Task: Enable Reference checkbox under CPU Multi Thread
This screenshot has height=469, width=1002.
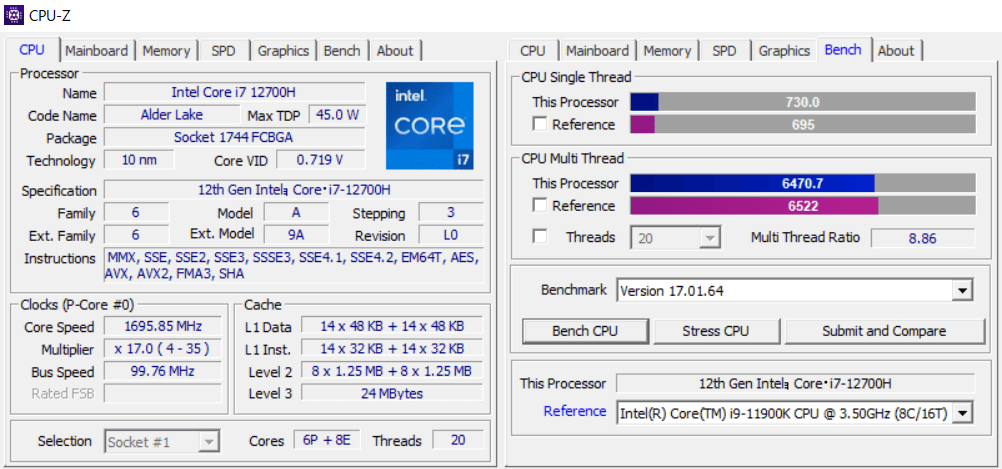Action: point(540,206)
